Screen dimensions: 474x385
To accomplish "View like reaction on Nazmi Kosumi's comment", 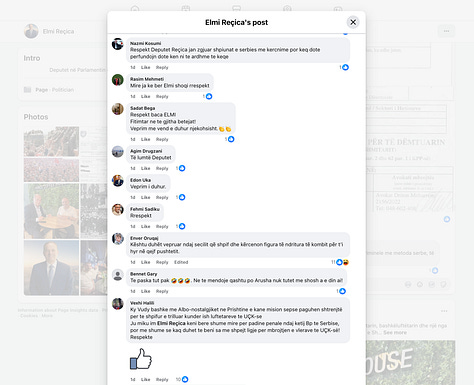I will tap(344, 67).
